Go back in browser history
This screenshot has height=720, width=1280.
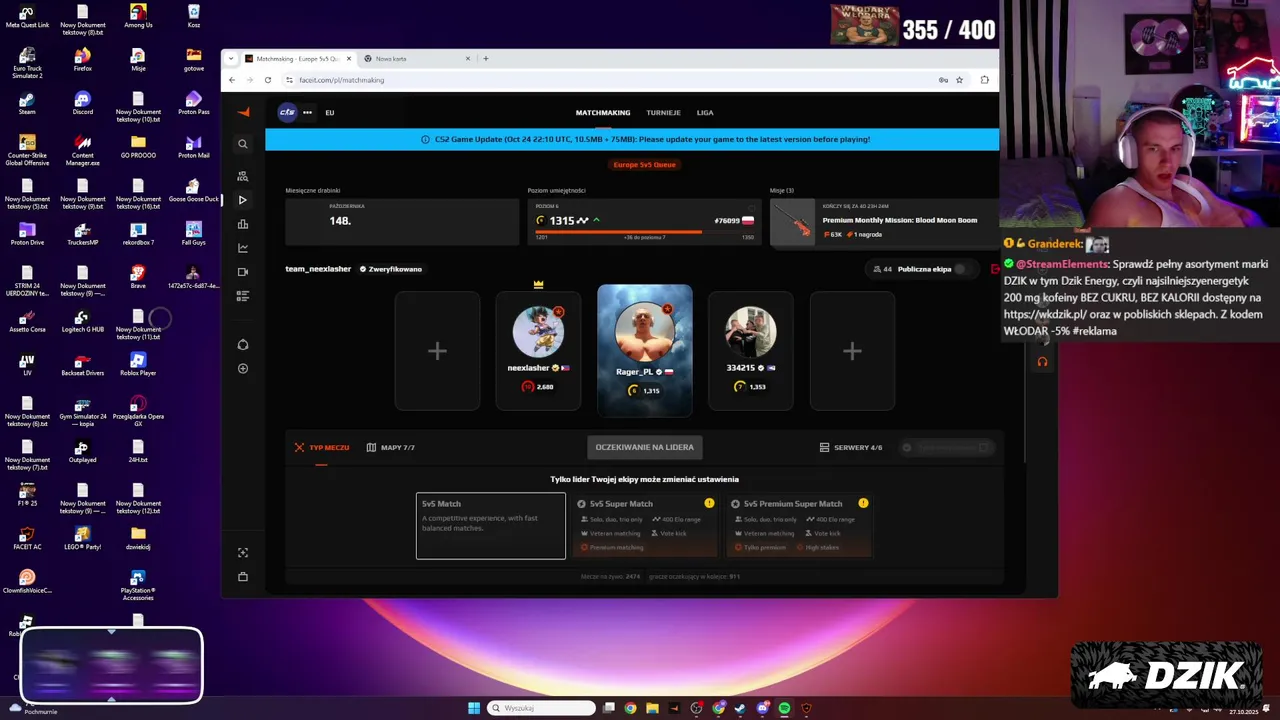[x=232, y=80]
